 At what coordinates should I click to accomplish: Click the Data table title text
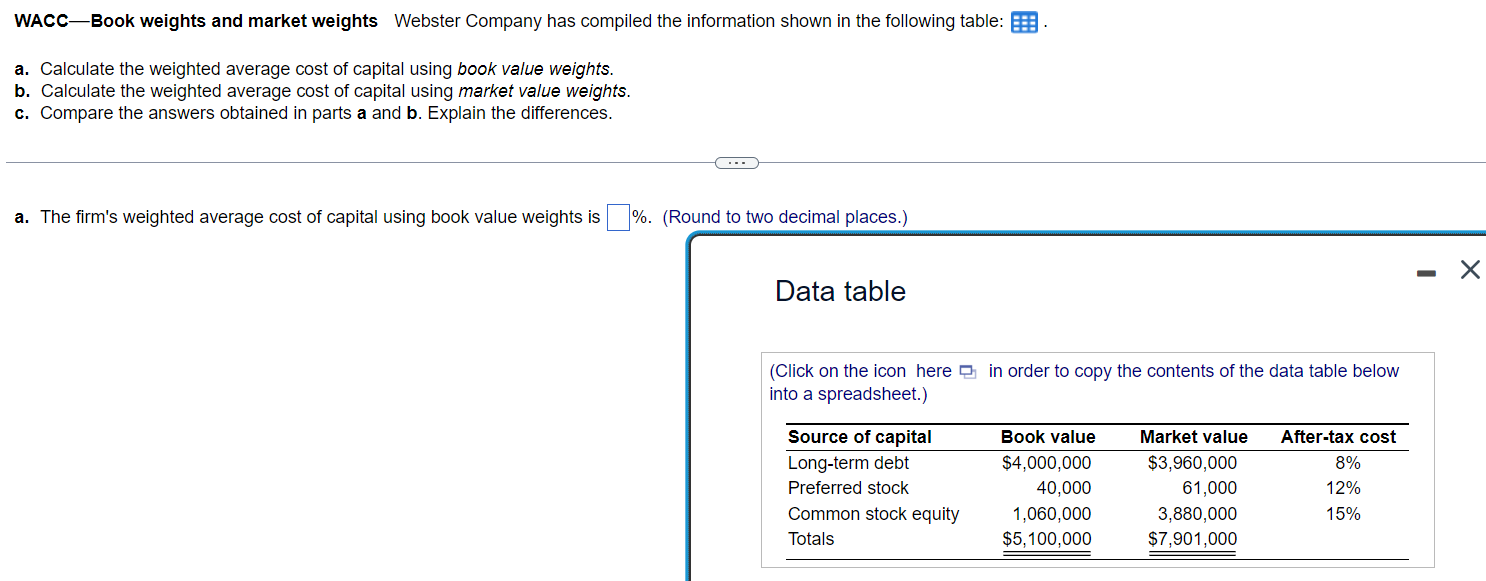(839, 291)
